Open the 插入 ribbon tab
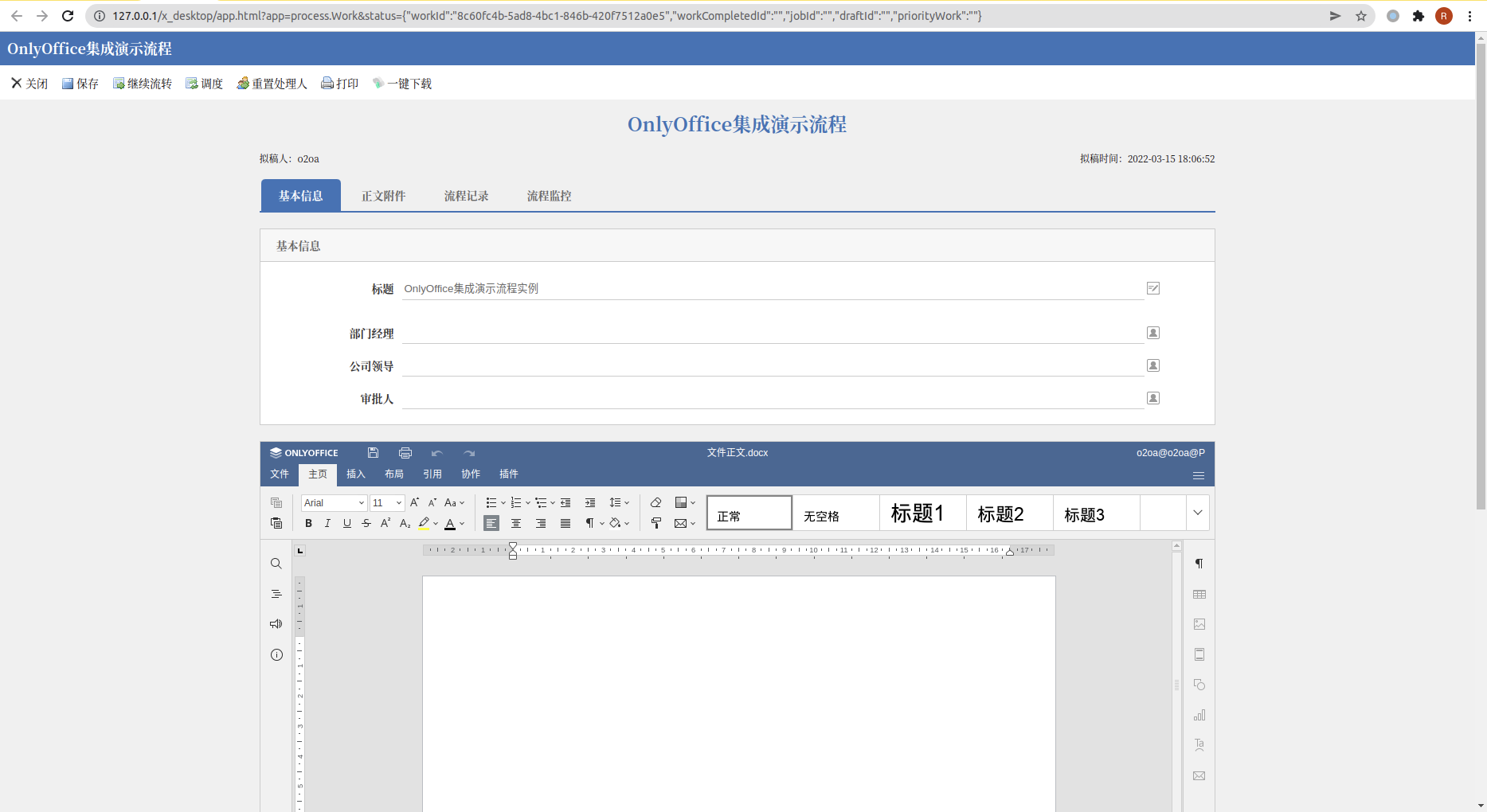The image size is (1487, 812). 355,474
